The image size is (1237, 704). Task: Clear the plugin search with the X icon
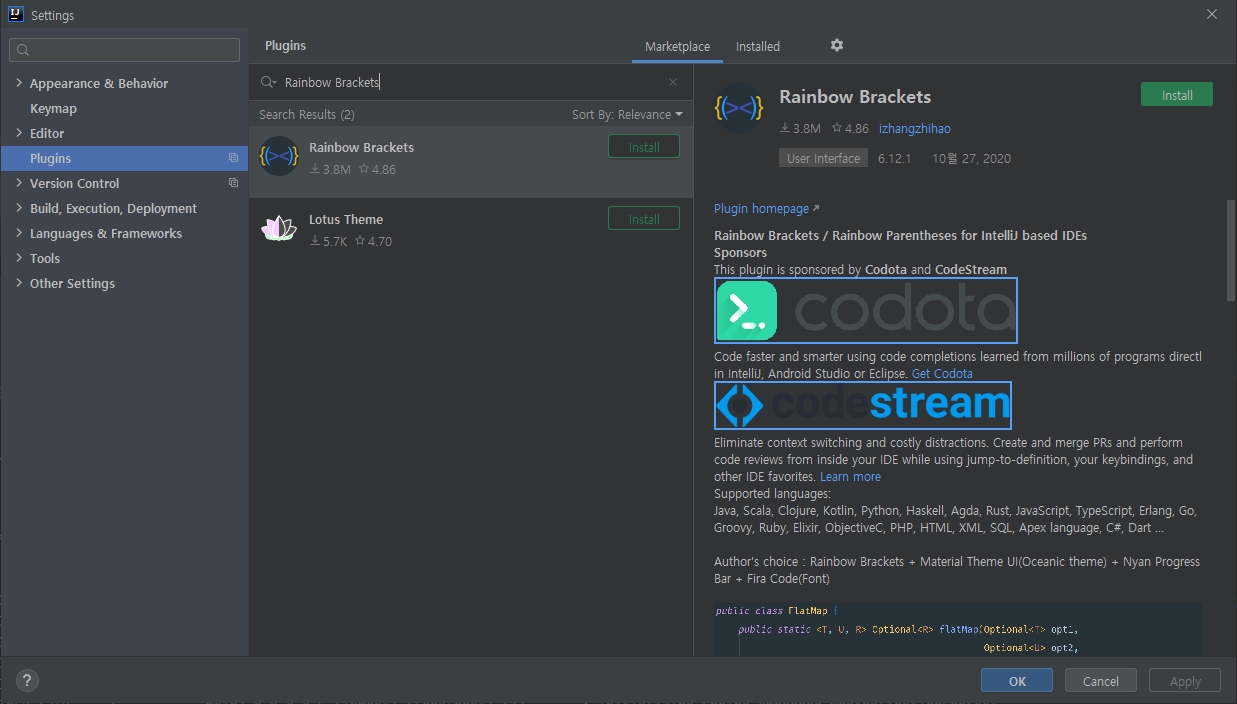click(x=673, y=82)
